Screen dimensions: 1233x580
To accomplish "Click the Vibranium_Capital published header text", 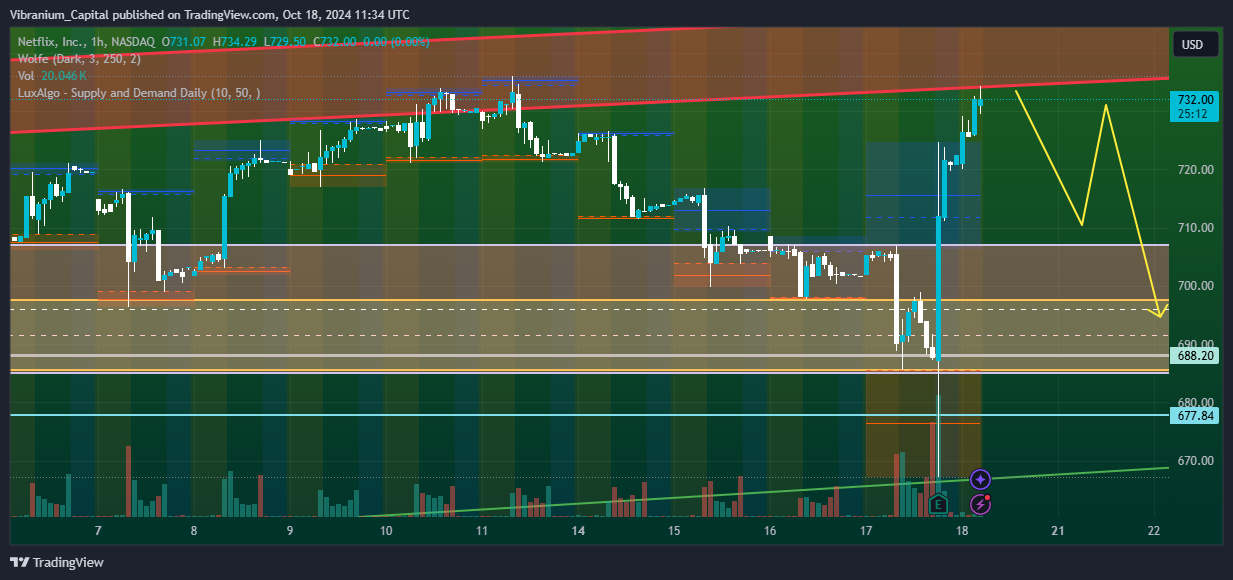I will pyautogui.click(x=210, y=15).
